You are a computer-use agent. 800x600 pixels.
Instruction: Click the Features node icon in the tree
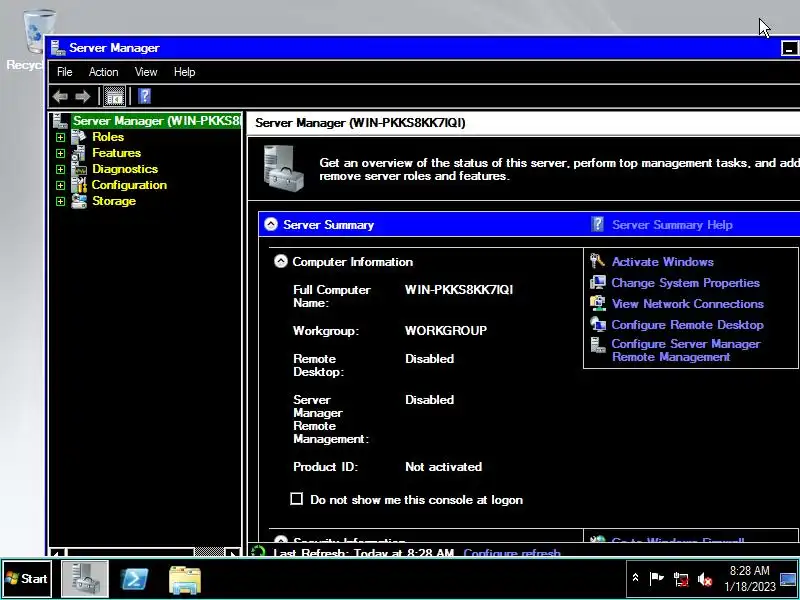point(79,153)
